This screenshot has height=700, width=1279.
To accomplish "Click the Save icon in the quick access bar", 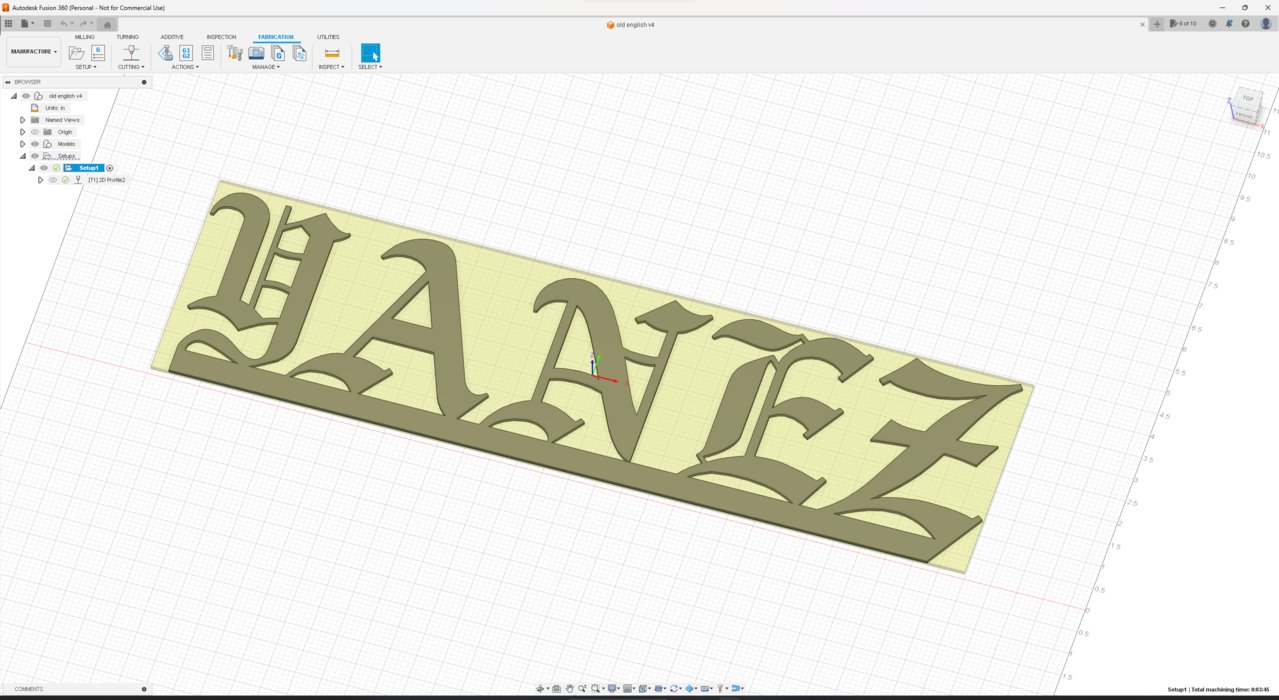I will point(46,23).
